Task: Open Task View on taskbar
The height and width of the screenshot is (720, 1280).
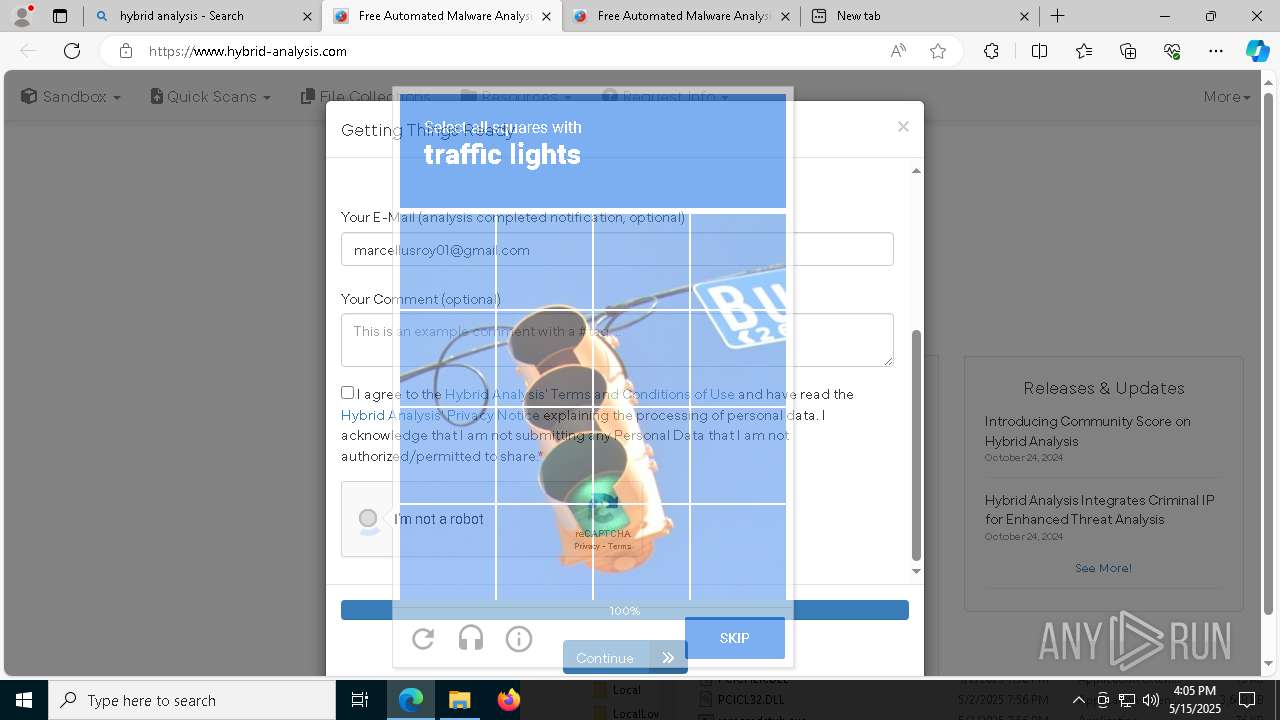Action: 361,700
